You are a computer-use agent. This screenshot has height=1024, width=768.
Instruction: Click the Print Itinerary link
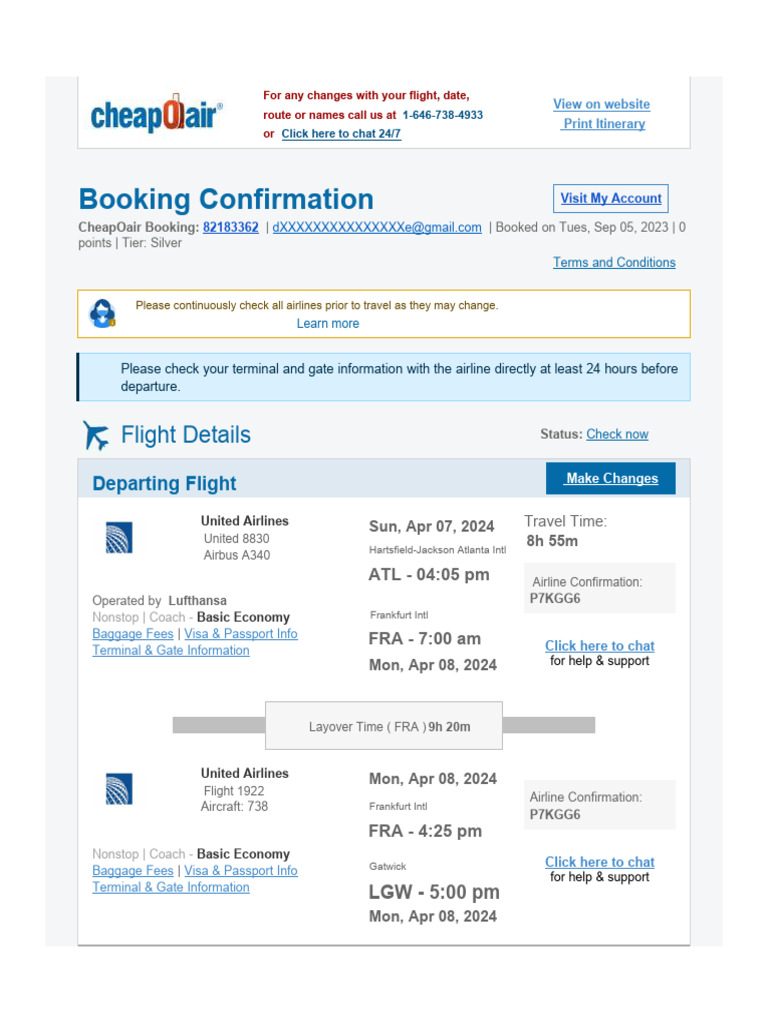(x=603, y=124)
